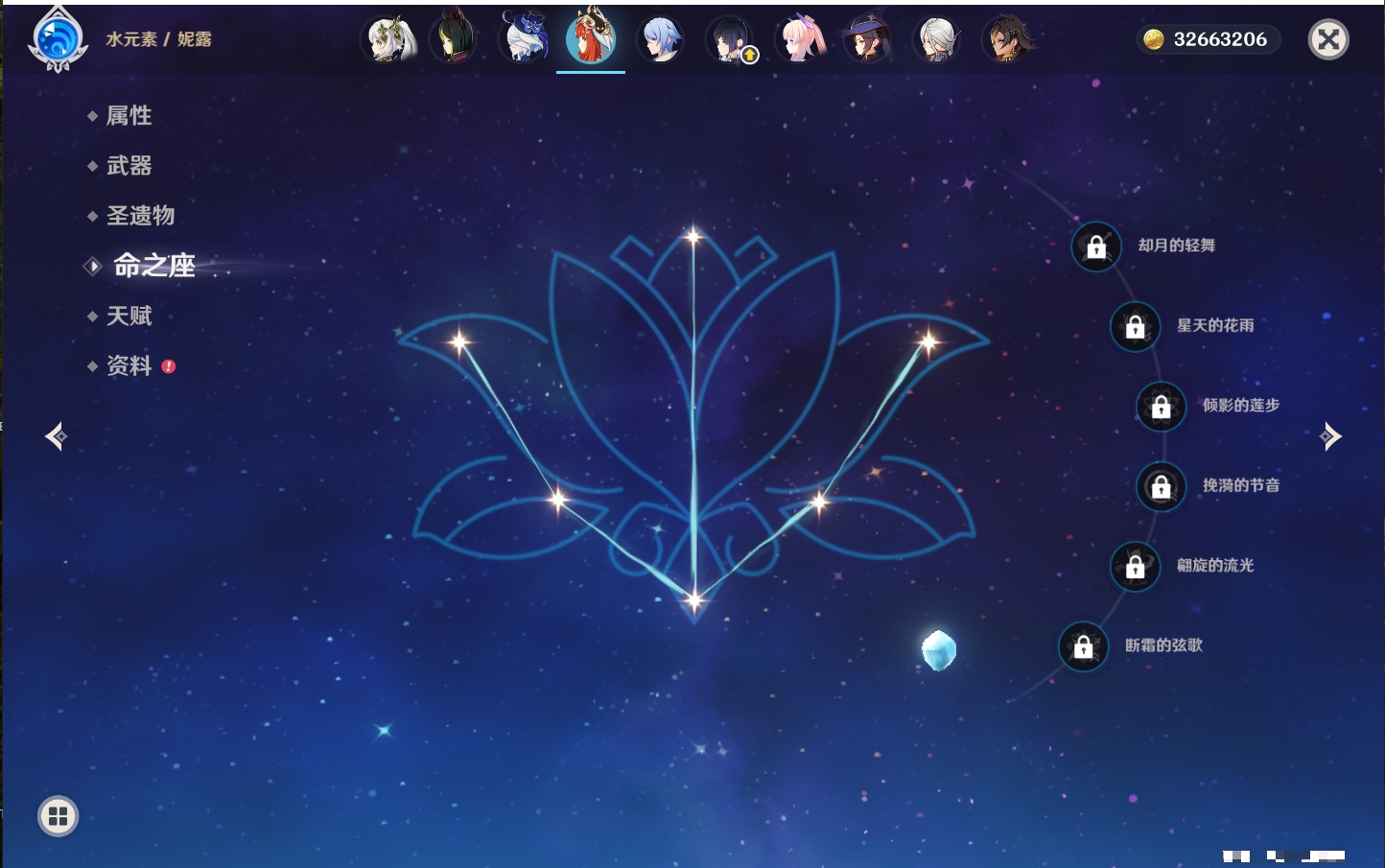
Task: Open the grid menu button at bottom left
Action: tap(58, 816)
